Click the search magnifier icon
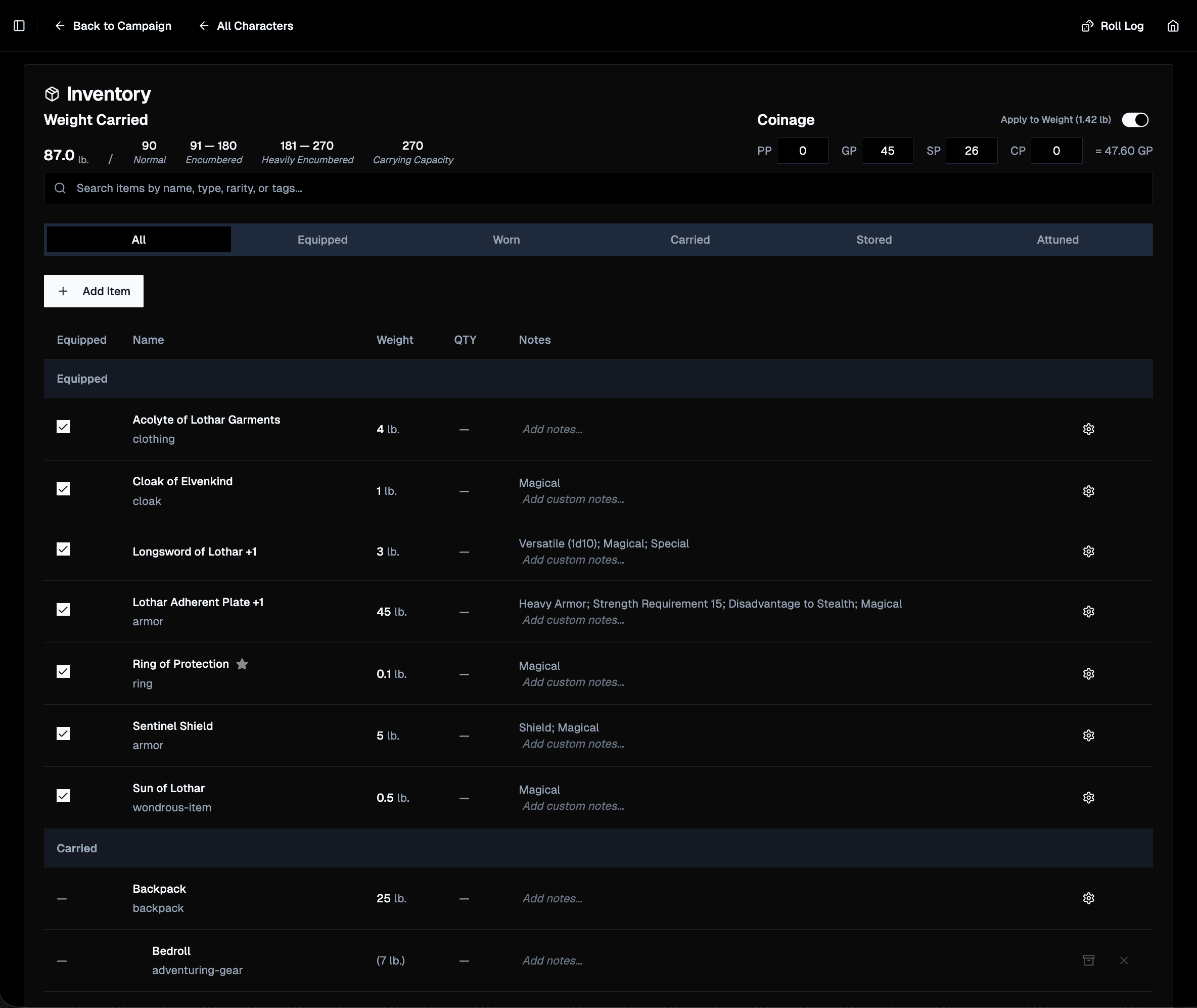Image resolution: width=1197 pixels, height=1008 pixels. [60, 188]
